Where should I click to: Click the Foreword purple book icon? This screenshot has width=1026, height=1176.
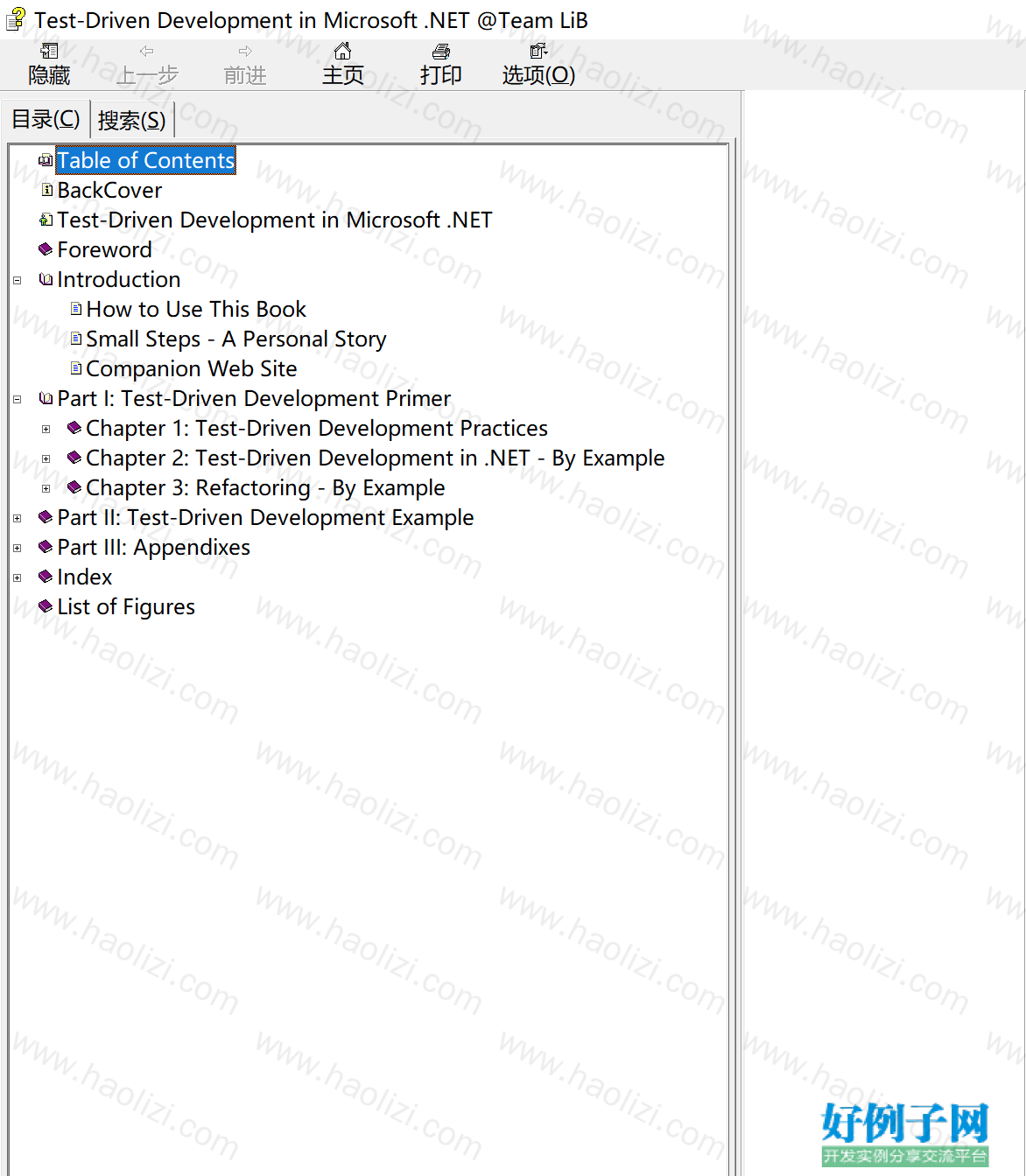pyautogui.click(x=46, y=249)
